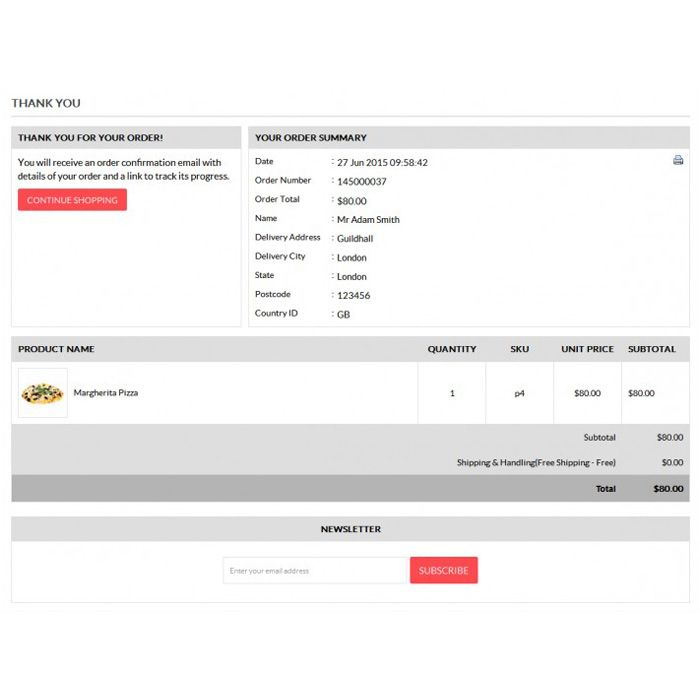Click the Unit Price column header

pos(588,349)
